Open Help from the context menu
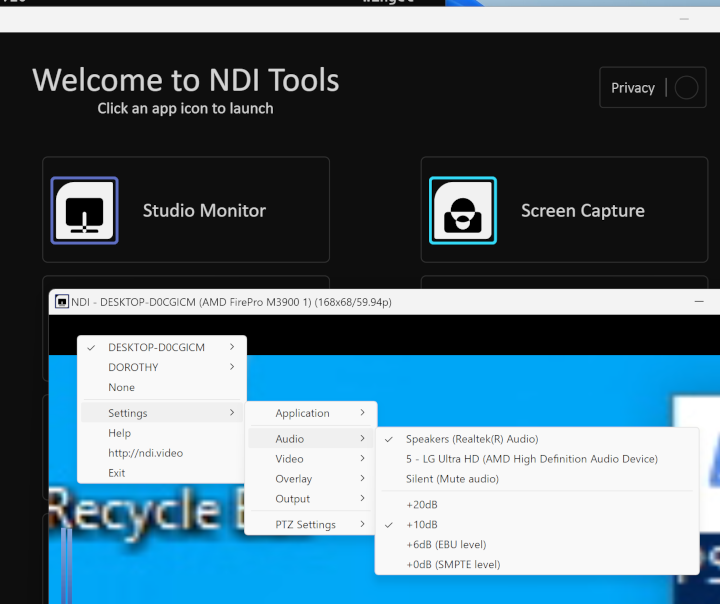 162,433
